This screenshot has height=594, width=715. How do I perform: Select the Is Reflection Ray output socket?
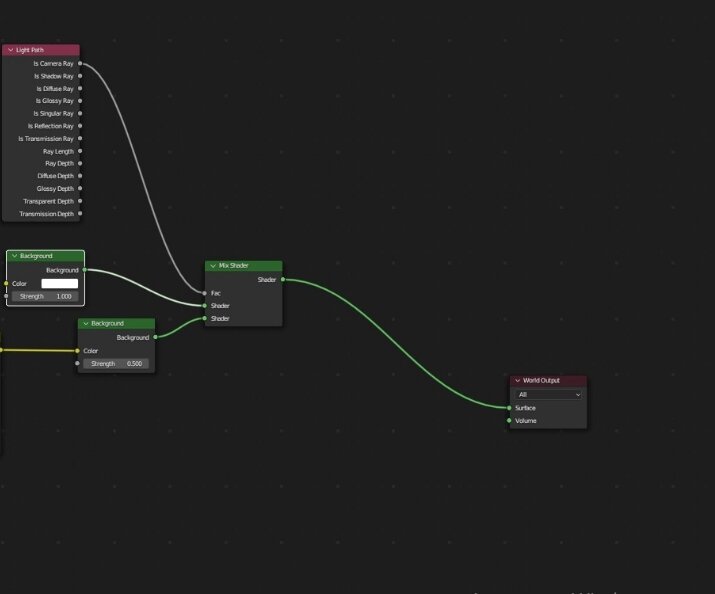pos(80,126)
